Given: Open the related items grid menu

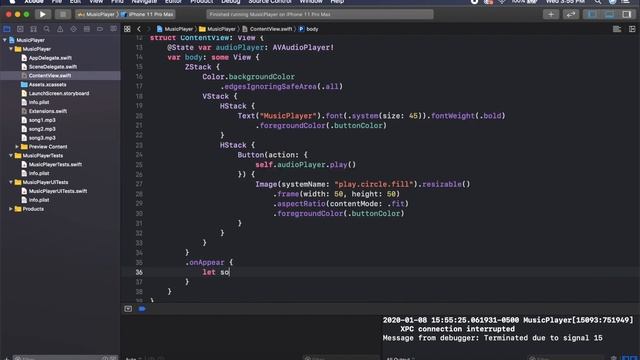Looking at the screenshot, I should (127, 29).
